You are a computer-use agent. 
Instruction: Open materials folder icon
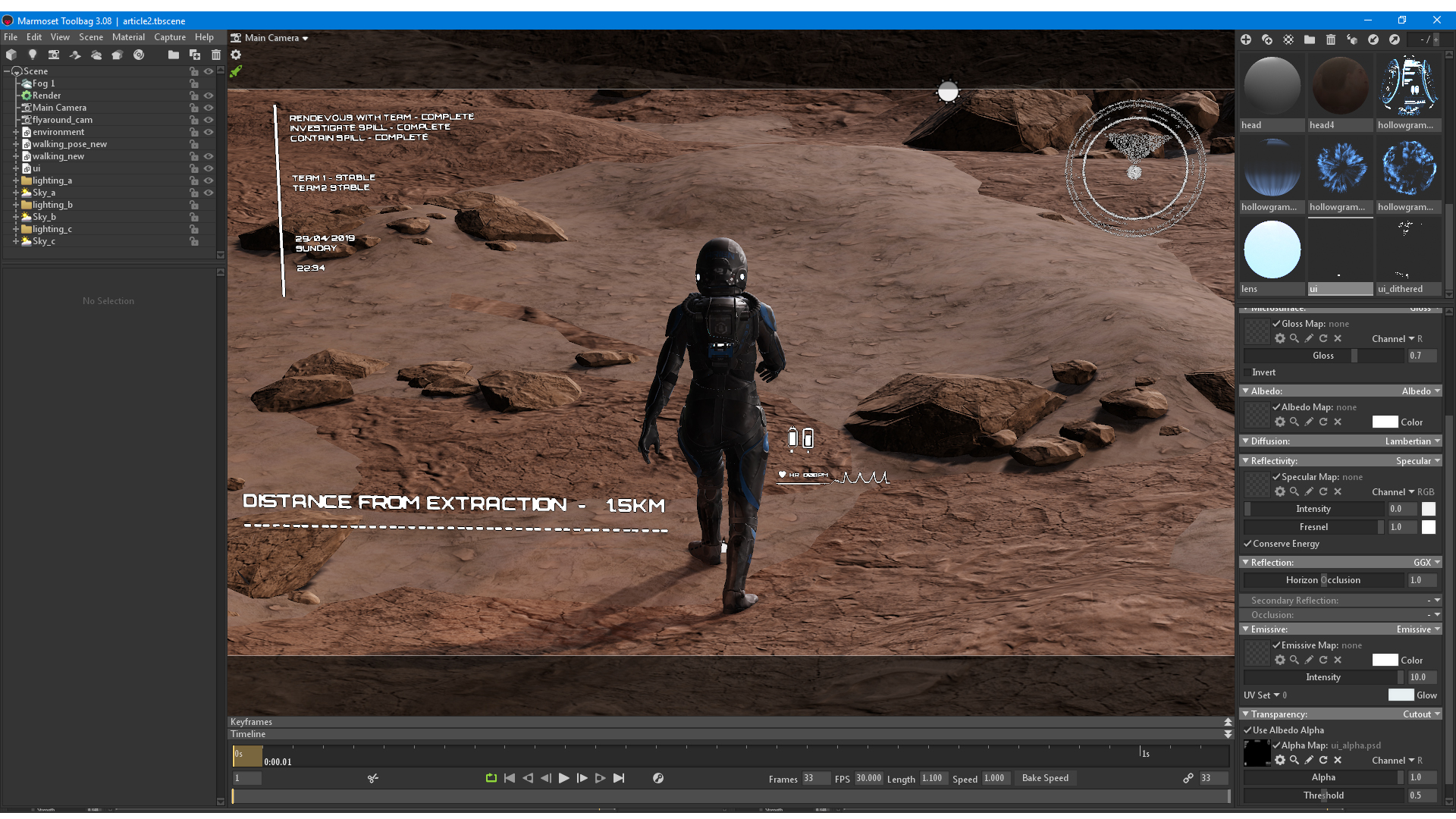click(1310, 39)
